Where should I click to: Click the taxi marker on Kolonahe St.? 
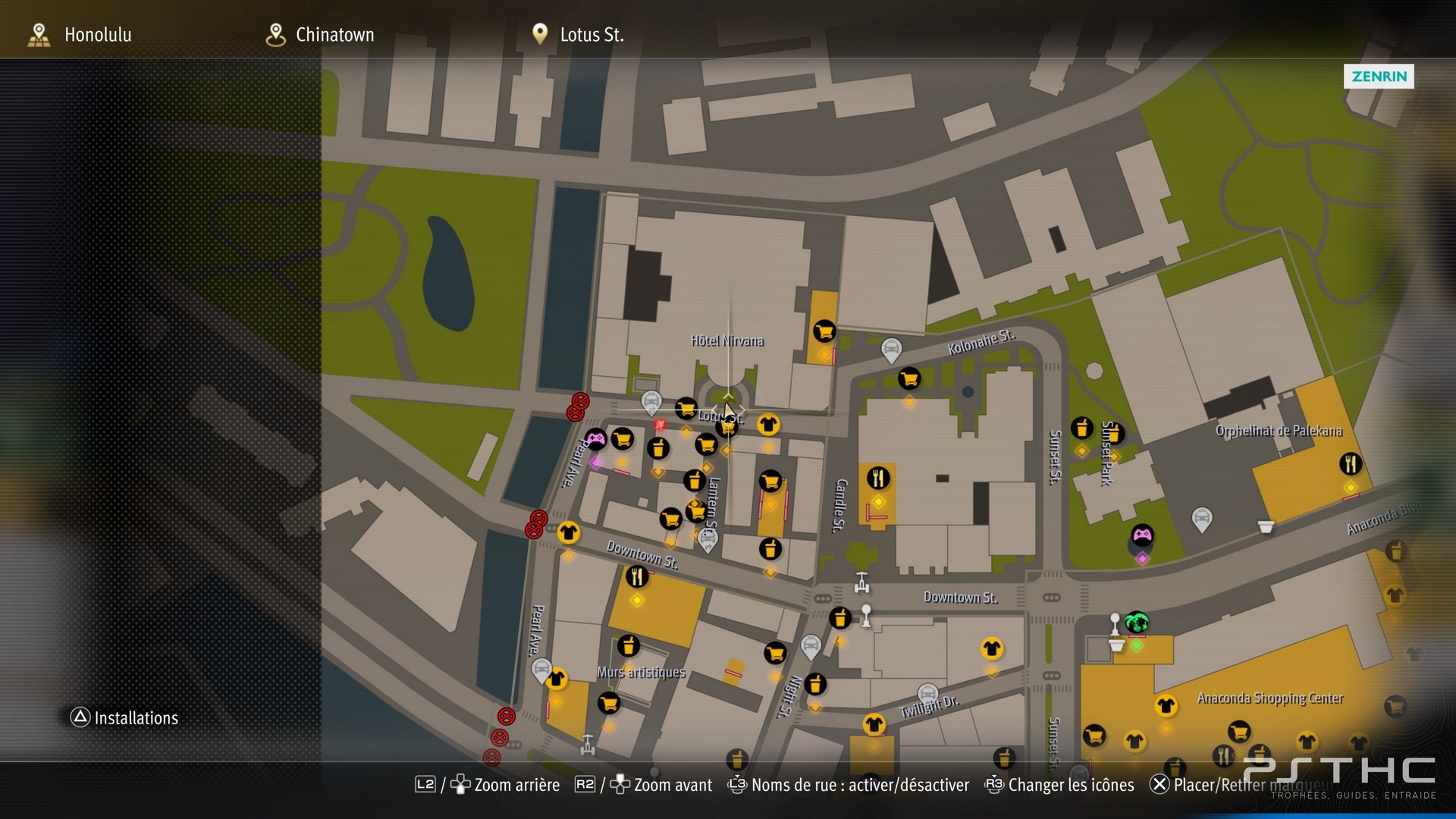click(892, 350)
